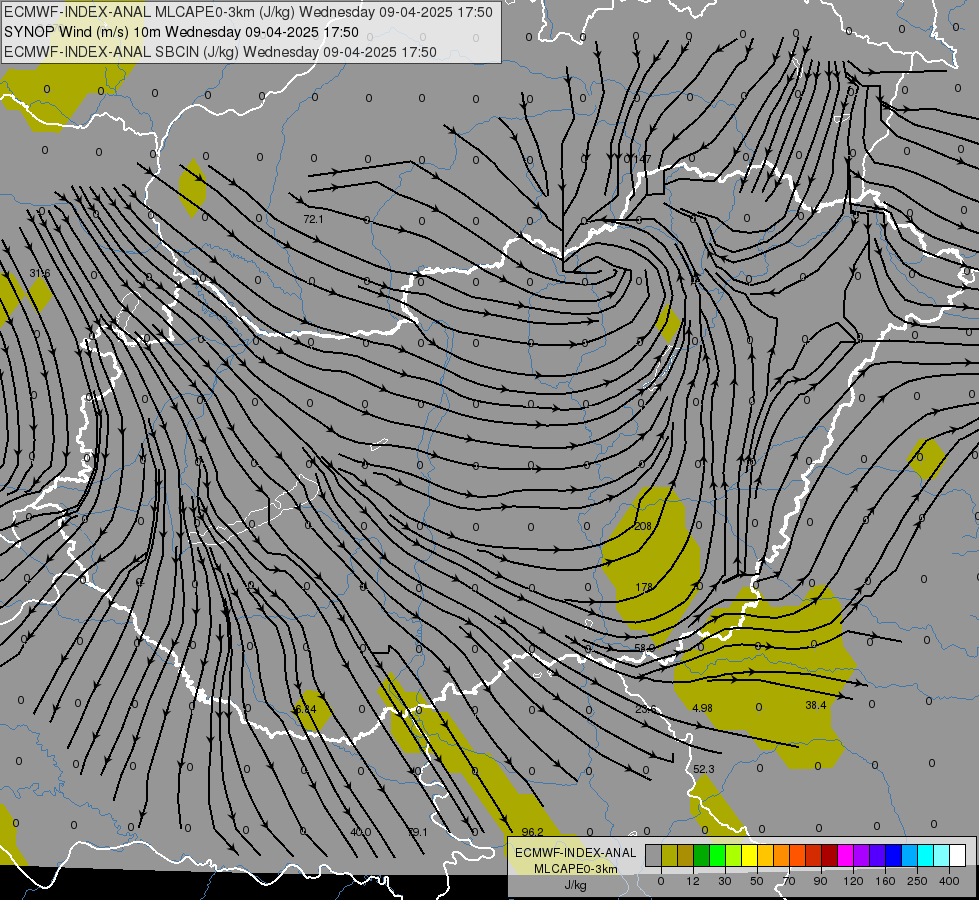Select the map value 79.1
The height and width of the screenshot is (900, 979).
click(418, 833)
